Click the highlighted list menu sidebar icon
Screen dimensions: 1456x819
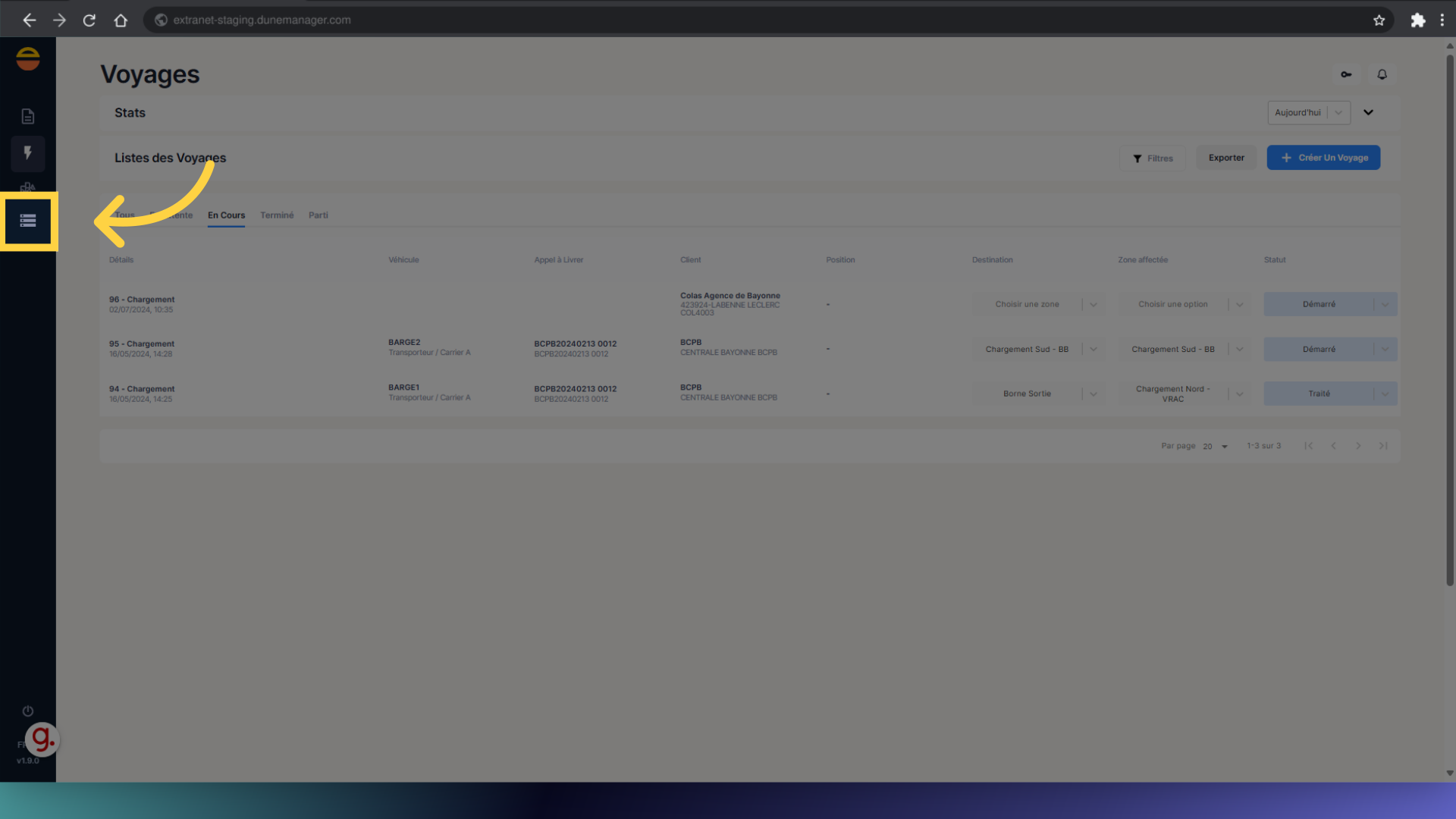28,221
